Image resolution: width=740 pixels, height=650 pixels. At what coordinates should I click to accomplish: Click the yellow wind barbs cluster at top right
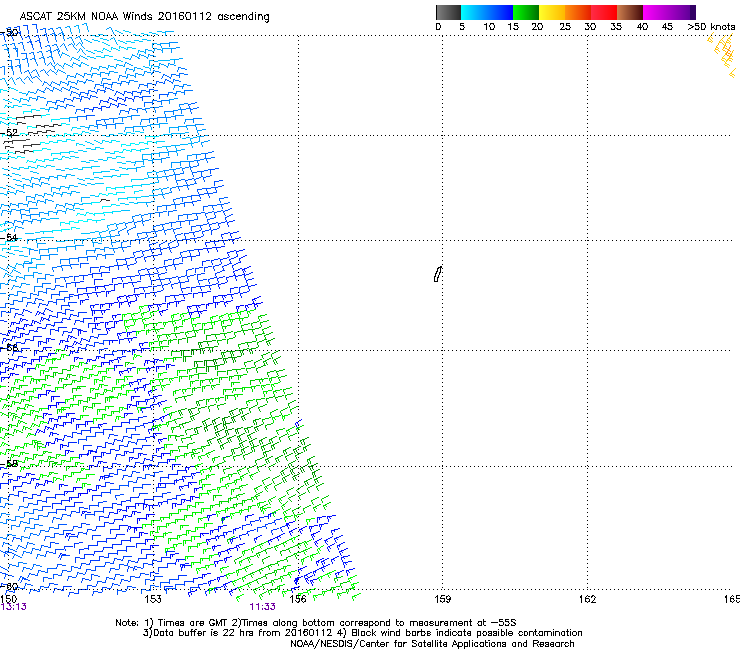(723, 55)
